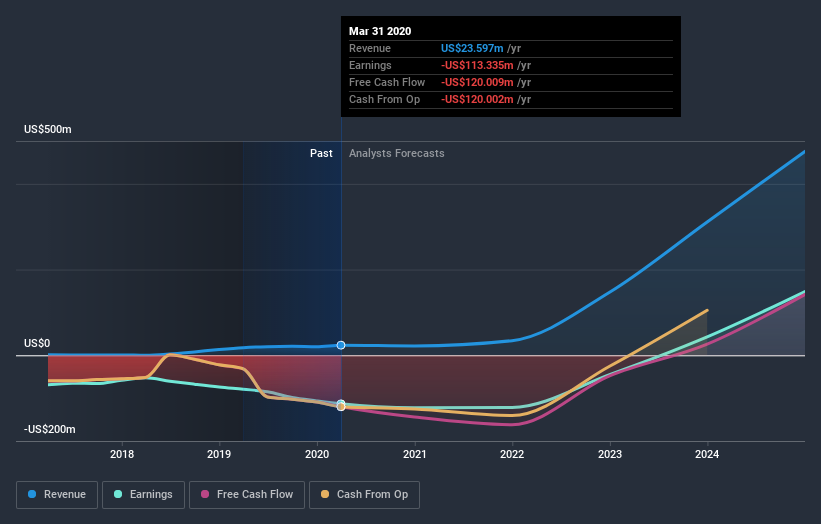Click the 2020 x-axis label
This screenshot has height=524, width=821.
point(317,454)
